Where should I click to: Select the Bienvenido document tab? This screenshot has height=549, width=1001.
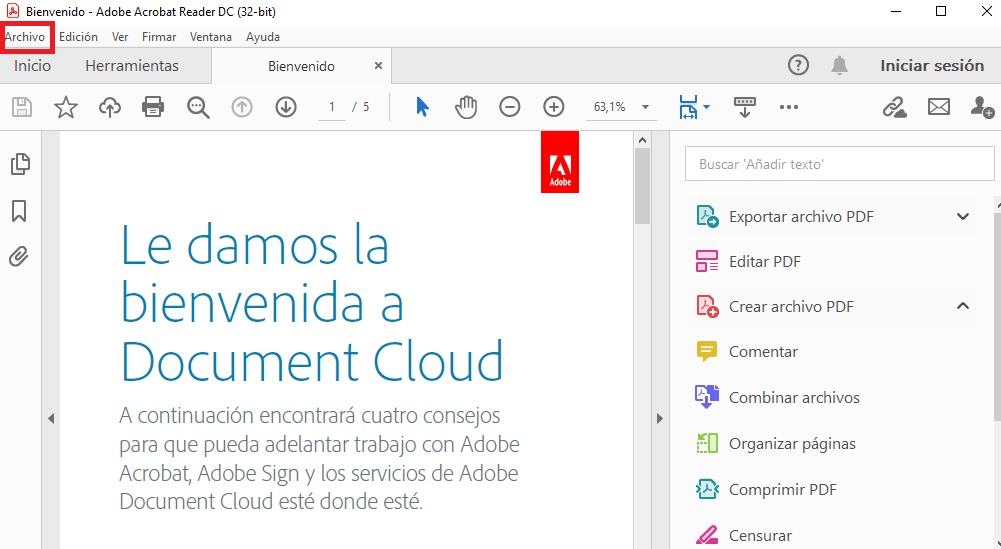pyautogui.click(x=301, y=66)
